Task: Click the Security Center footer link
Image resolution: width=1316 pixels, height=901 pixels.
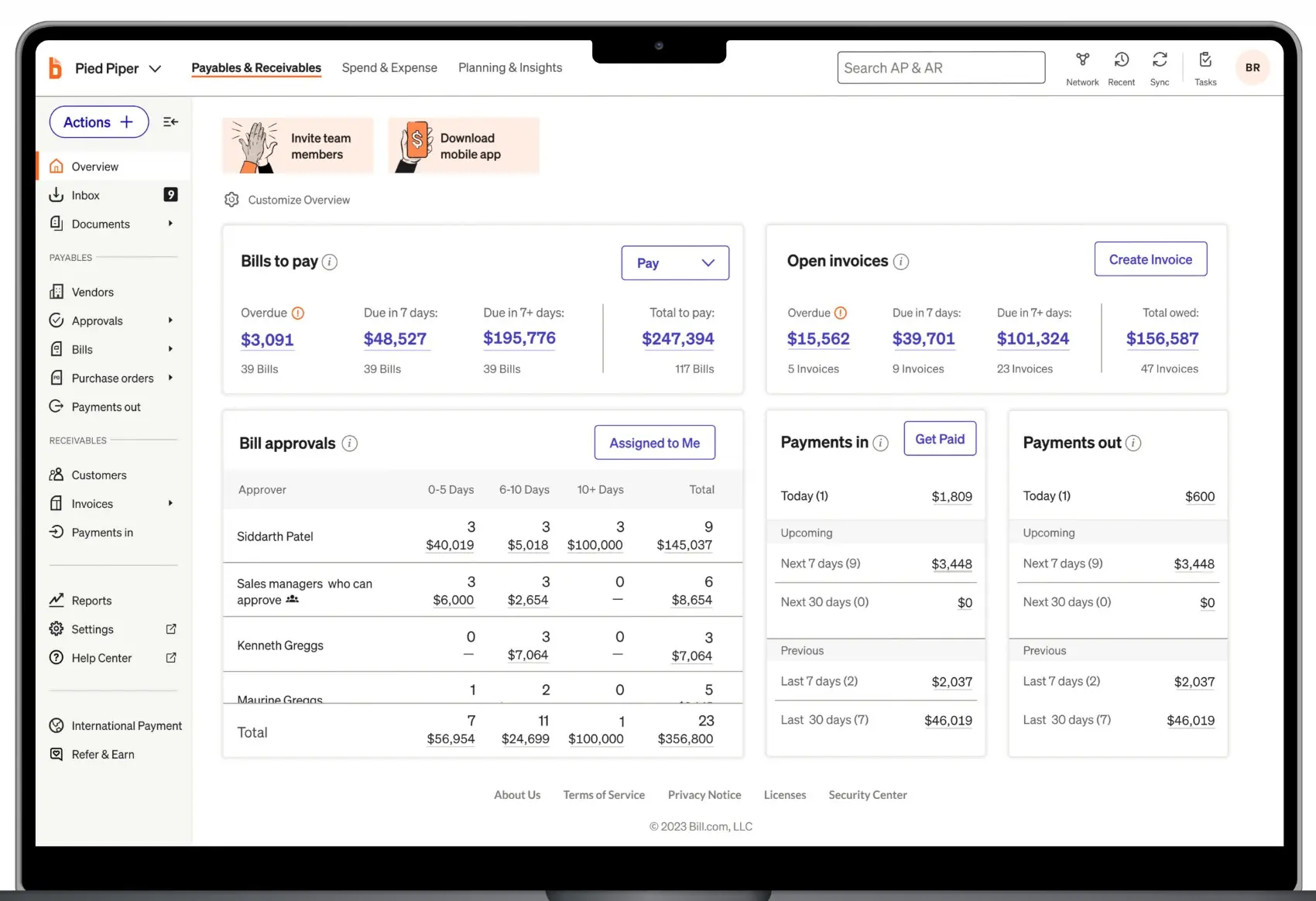Action: [868, 795]
